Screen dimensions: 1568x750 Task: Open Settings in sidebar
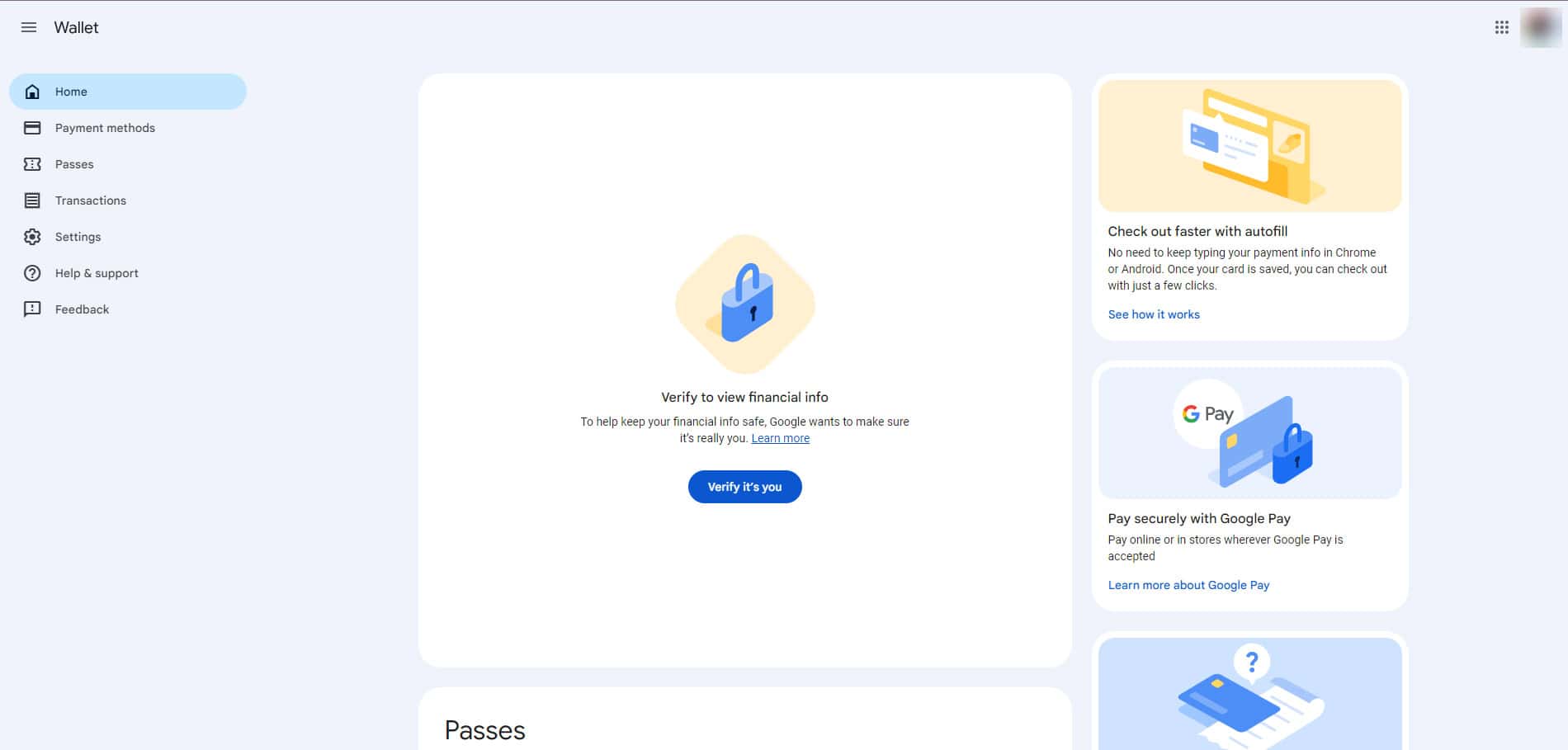pyautogui.click(x=128, y=237)
